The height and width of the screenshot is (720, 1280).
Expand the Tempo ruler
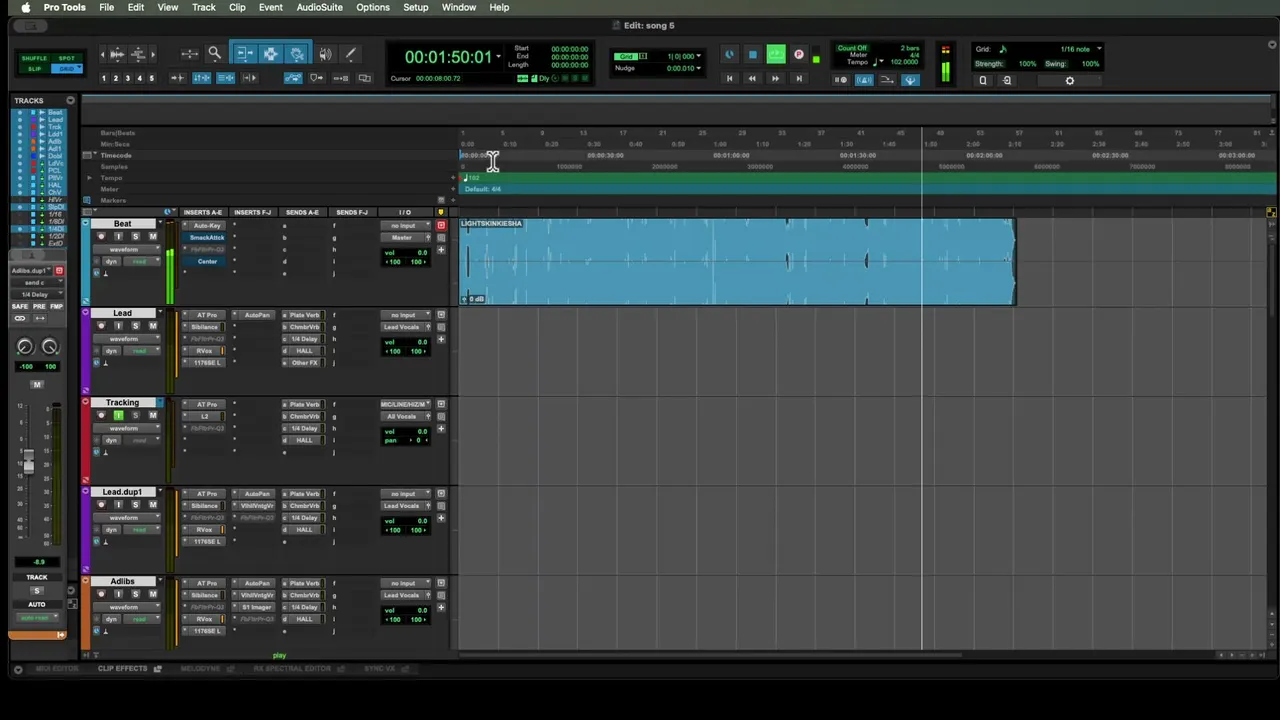click(89, 178)
